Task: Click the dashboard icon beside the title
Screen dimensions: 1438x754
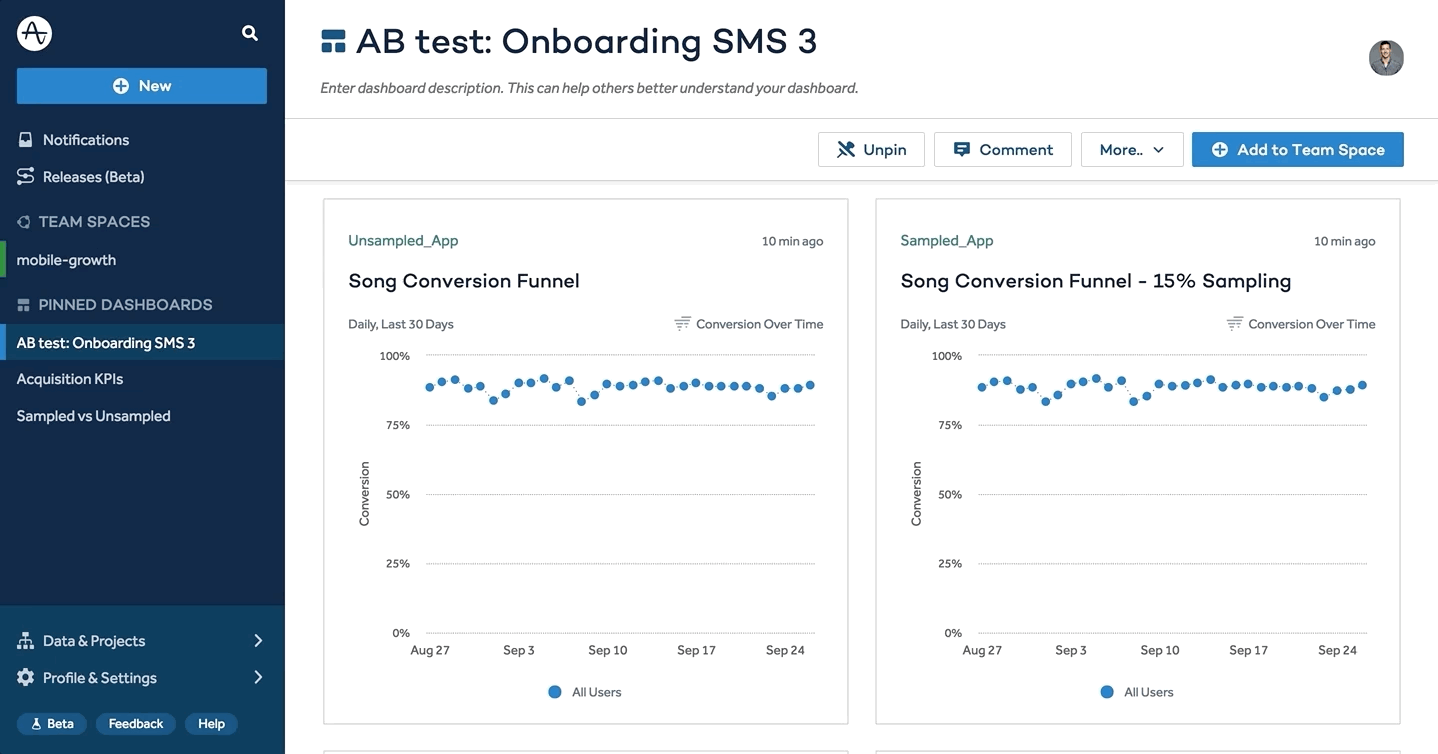Action: (333, 41)
